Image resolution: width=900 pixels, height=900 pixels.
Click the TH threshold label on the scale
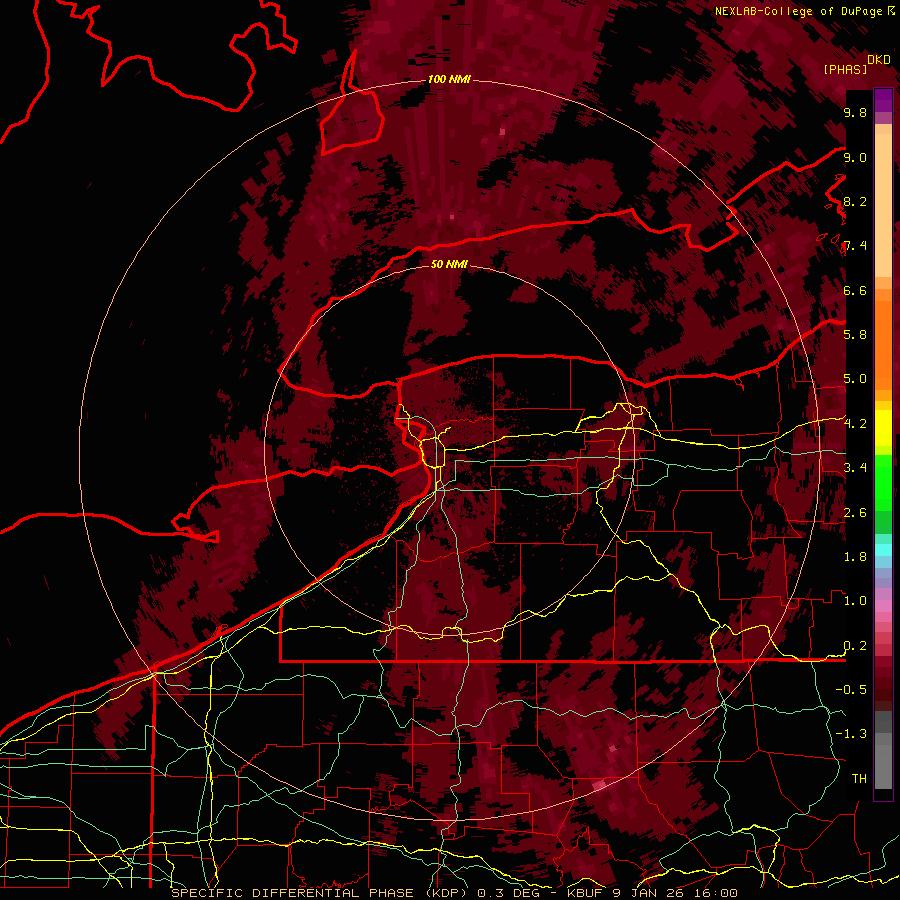tap(859, 779)
